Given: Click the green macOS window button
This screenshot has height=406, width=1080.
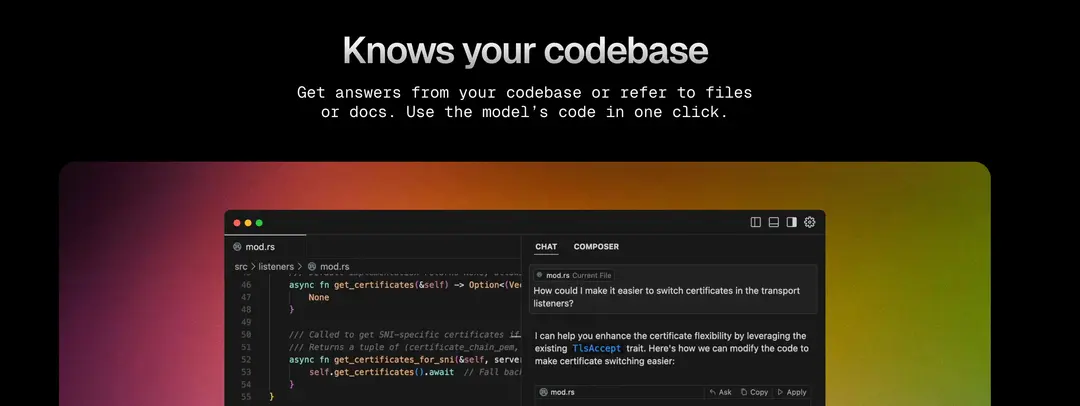Looking at the screenshot, I should [x=259, y=223].
